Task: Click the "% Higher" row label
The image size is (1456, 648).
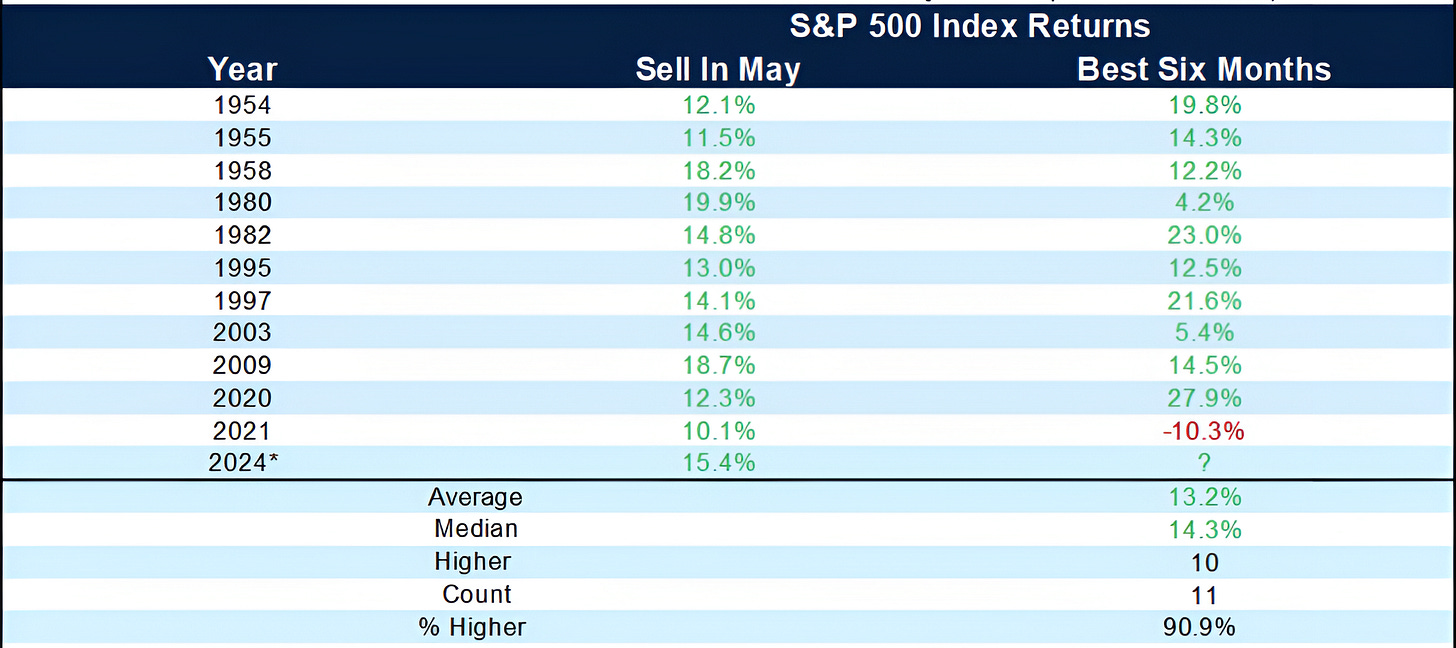Action: pyautogui.click(x=472, y=627)
